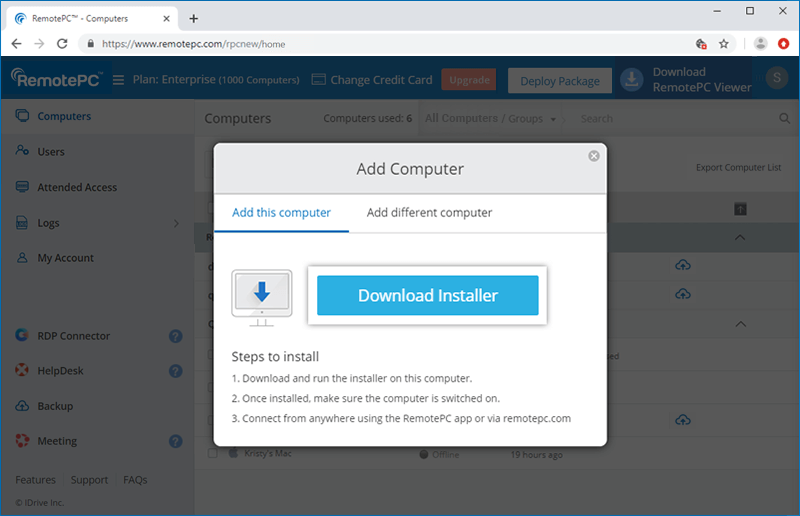Image resolution: width=800 pixels, height=516 pixels.
Task: Click the Search input field
Action: point(673,118)
